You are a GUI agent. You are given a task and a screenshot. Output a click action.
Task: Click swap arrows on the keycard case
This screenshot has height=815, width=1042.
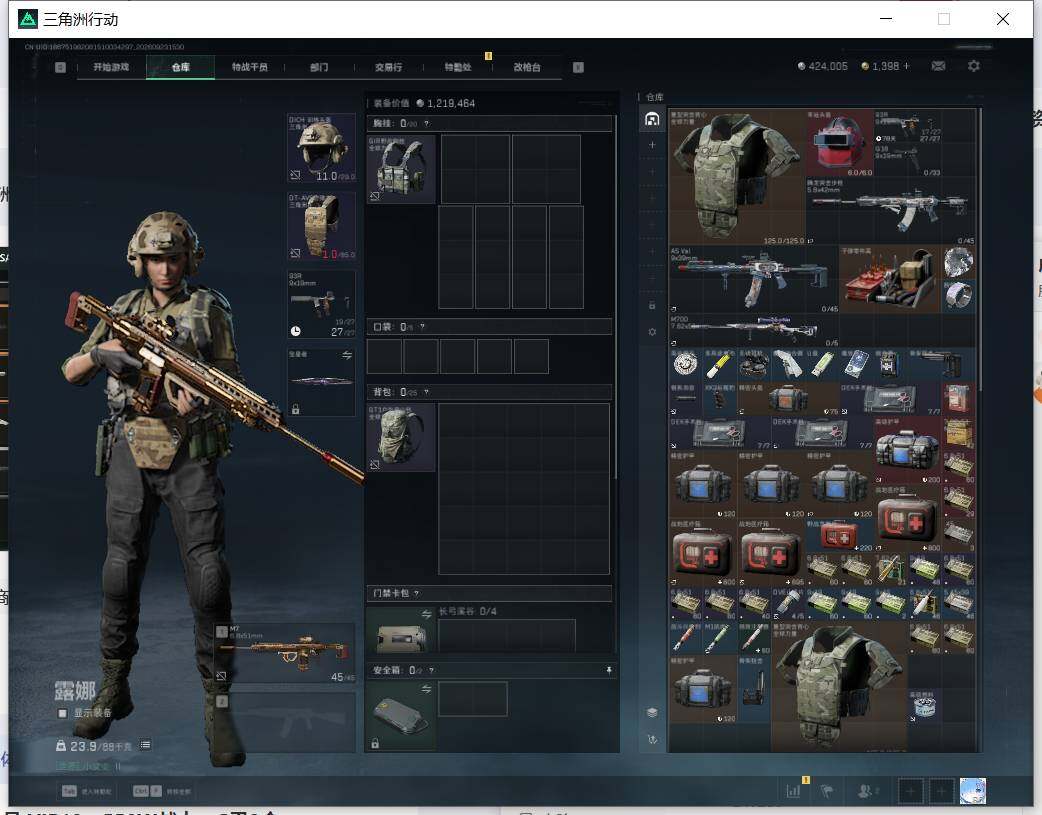click(x=427, y=614)
